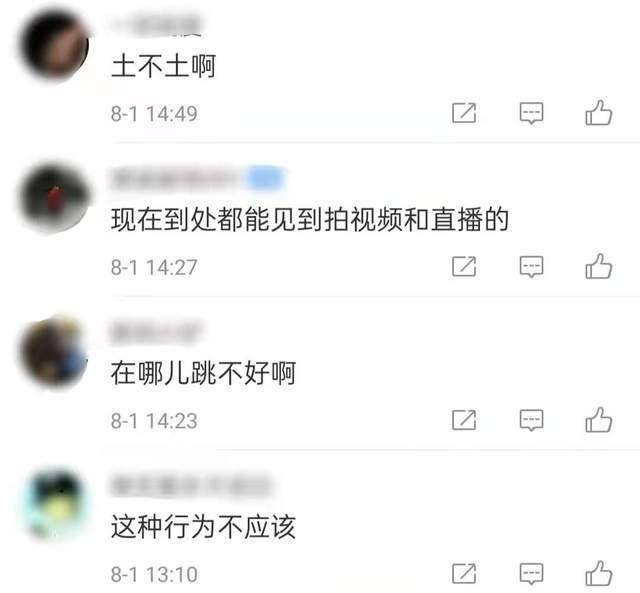Reply to the comment posted 8-1 13:10

pos(531,574)
